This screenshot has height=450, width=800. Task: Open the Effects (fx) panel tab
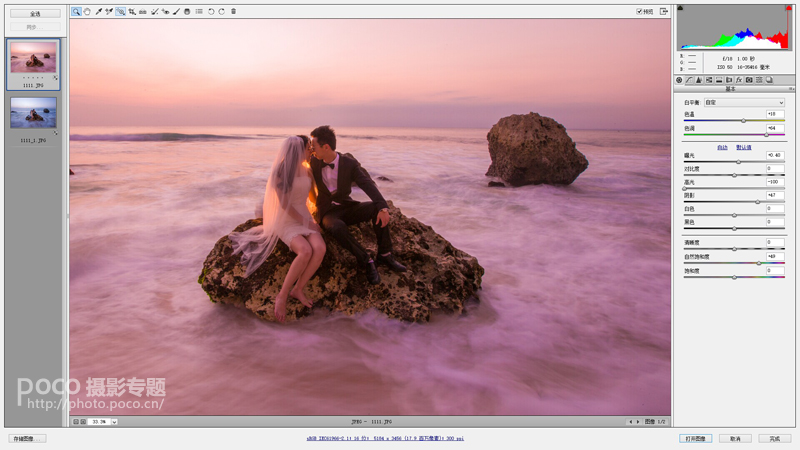point(739,80)
